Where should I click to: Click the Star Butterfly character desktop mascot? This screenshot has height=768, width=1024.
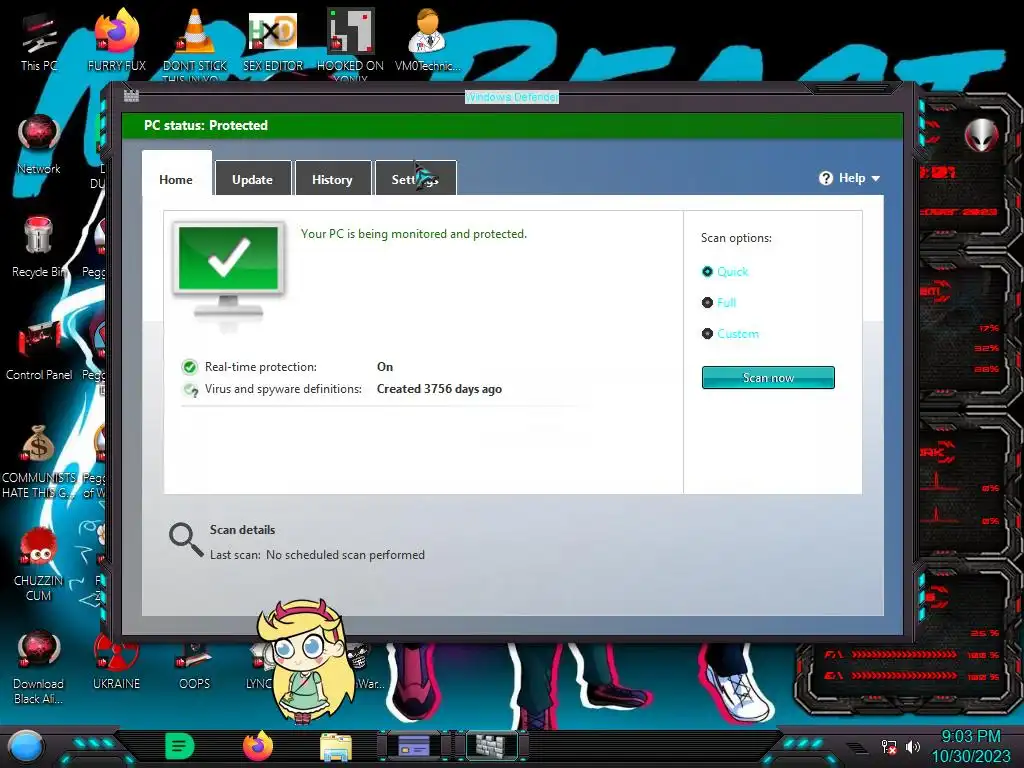(306, 660)
